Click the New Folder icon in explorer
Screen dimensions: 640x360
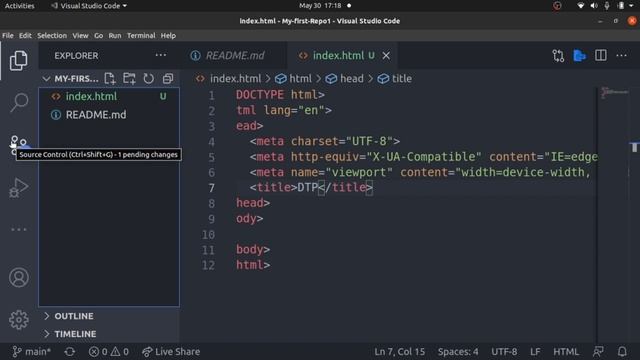(x=129, y=78)
